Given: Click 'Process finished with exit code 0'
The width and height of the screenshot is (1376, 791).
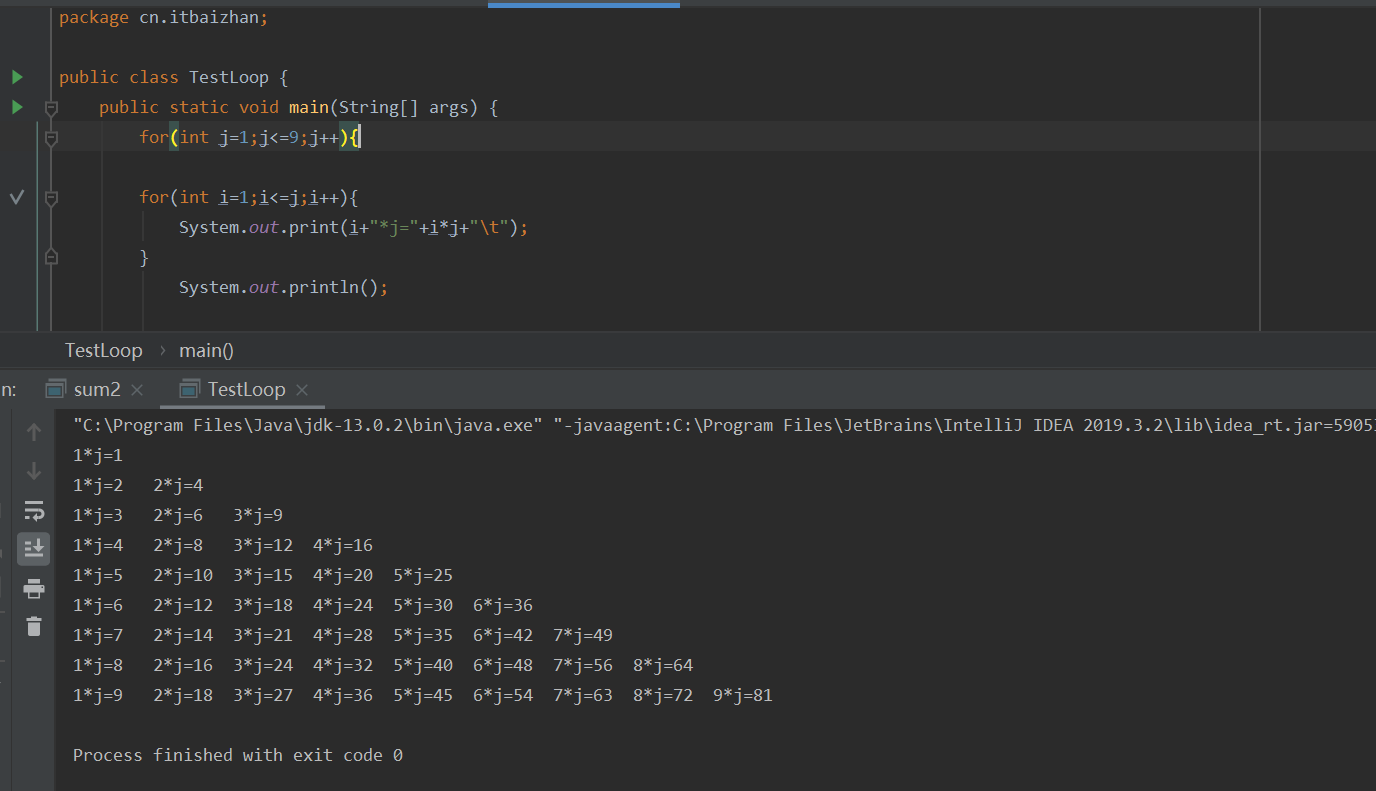Looking at the screenshot, I should point(238,755).
